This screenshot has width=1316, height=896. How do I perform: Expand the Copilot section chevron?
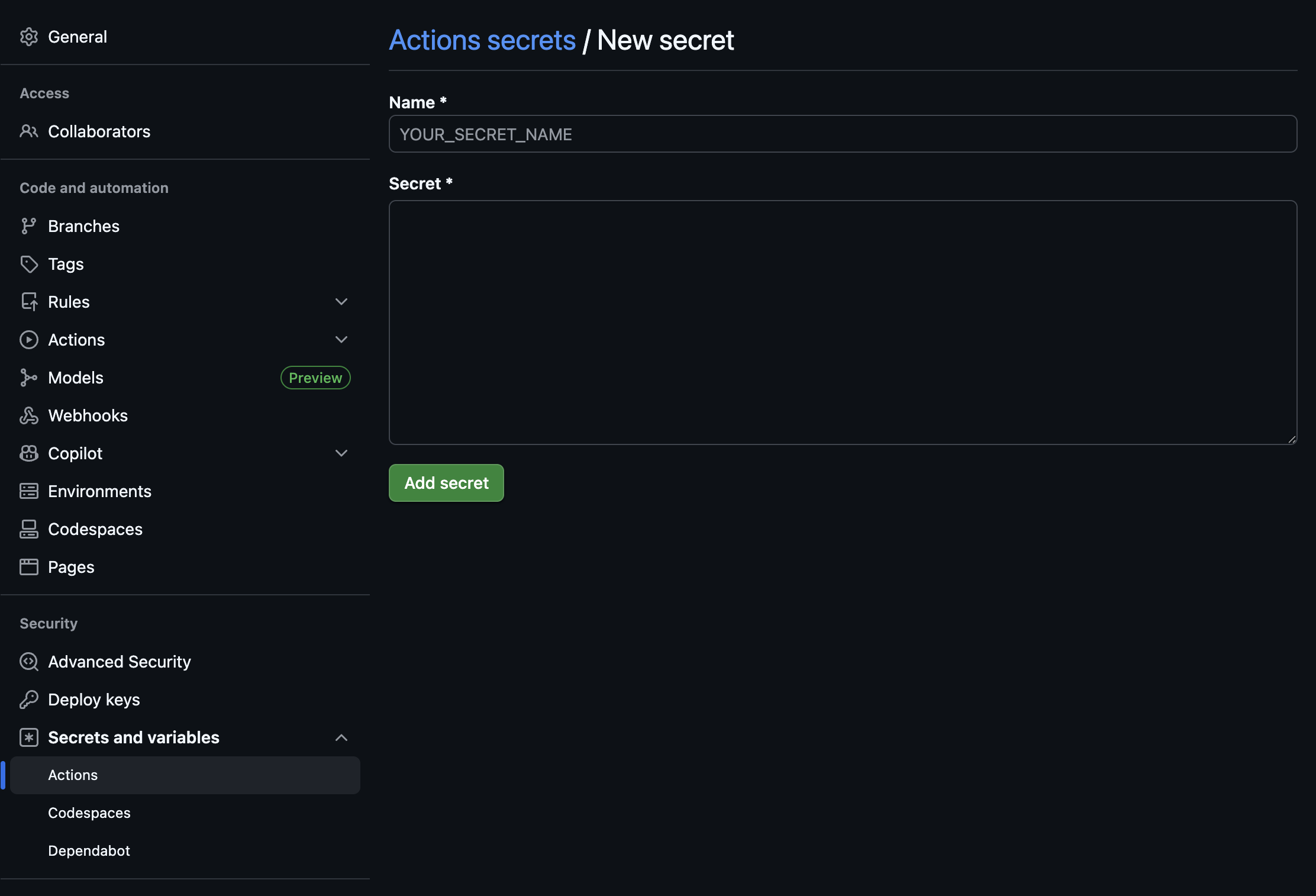pos(341,453)
